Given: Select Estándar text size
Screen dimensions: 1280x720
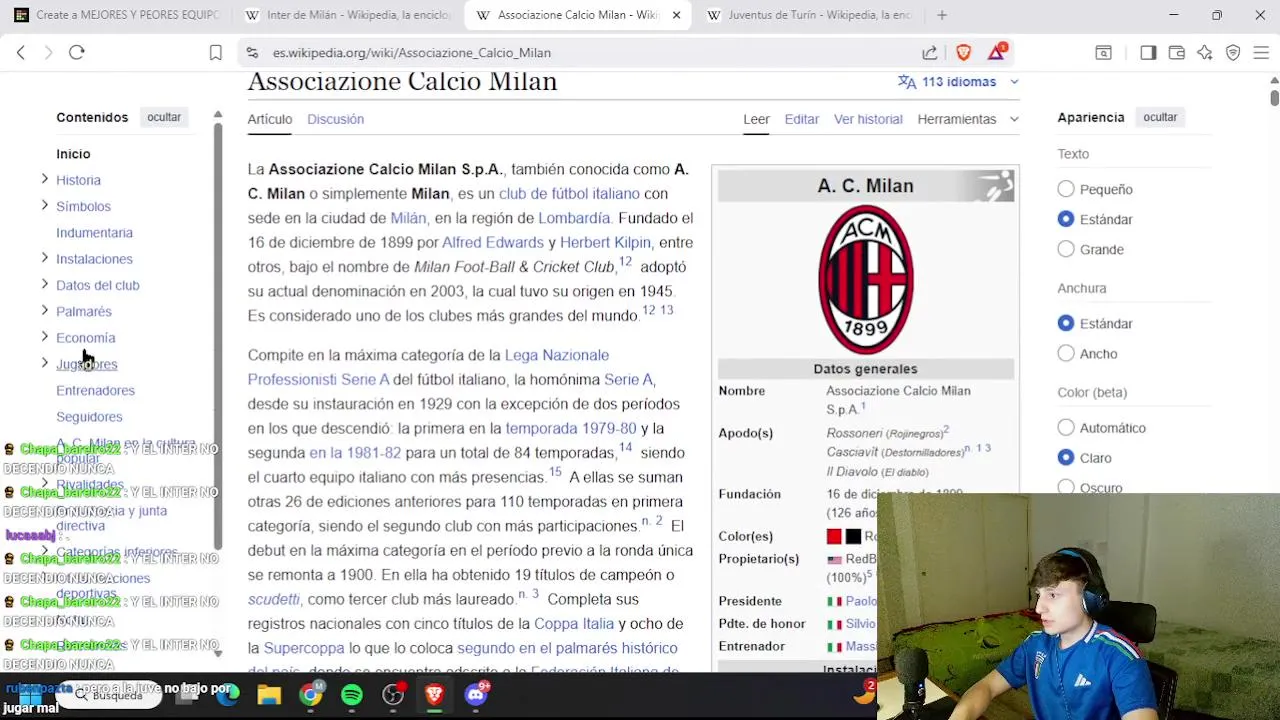Looking at the screenshot, I should tap(1066, 219).
